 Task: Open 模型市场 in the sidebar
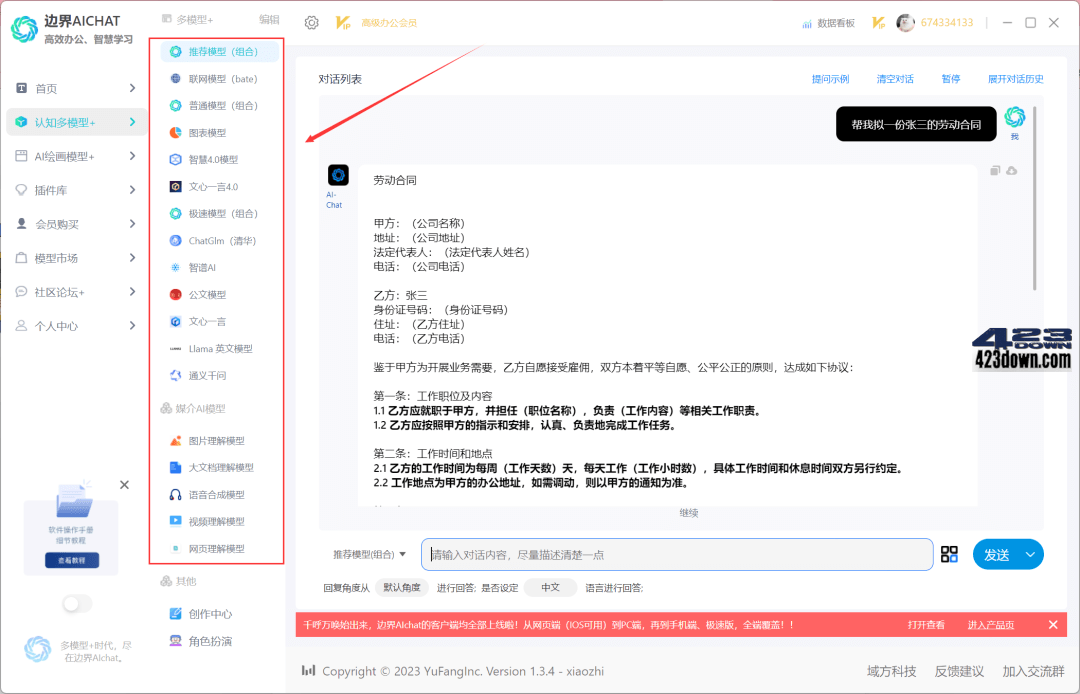pos(76,257)
